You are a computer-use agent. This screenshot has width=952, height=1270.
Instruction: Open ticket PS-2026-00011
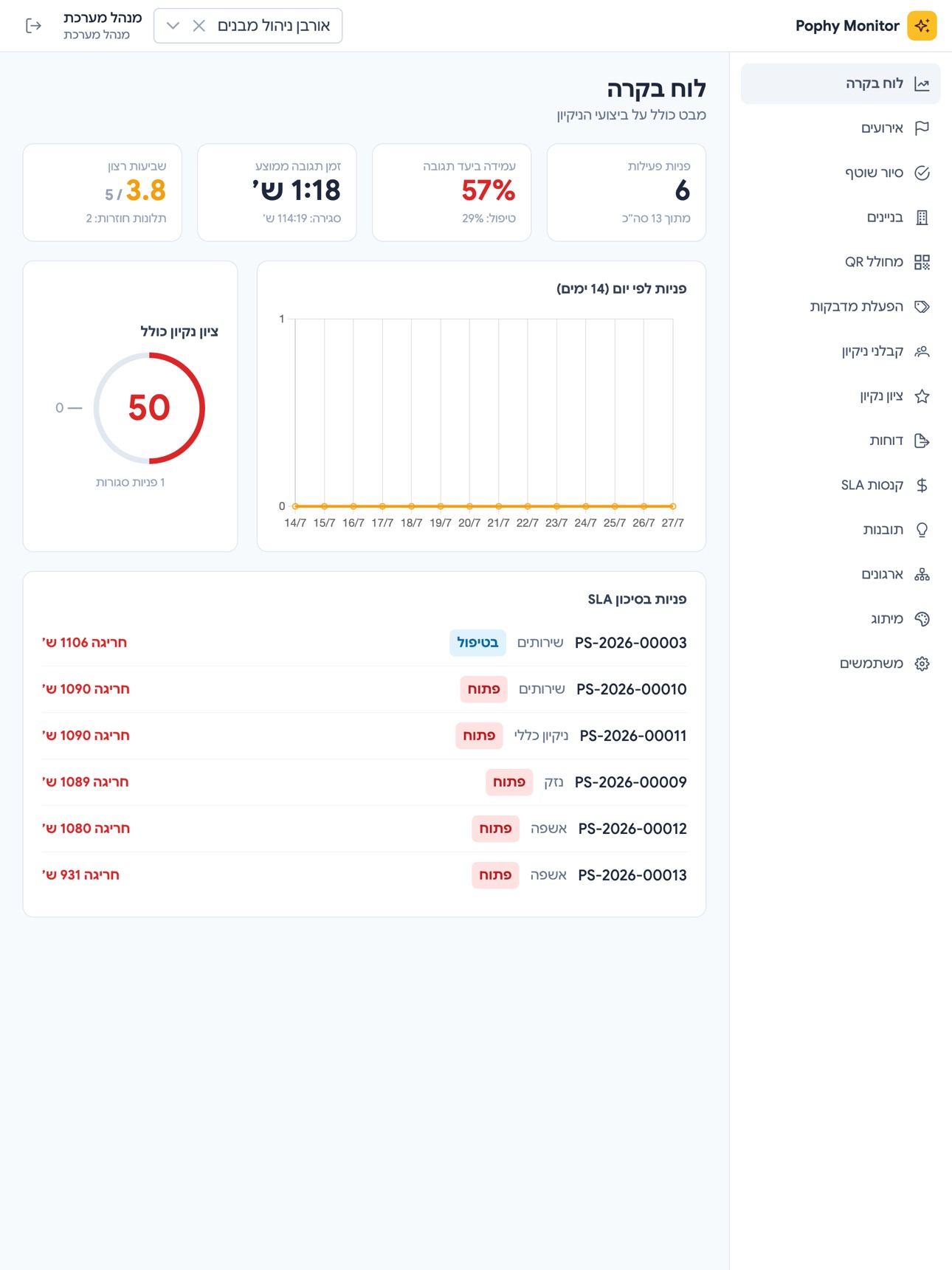tap(633, 736)
